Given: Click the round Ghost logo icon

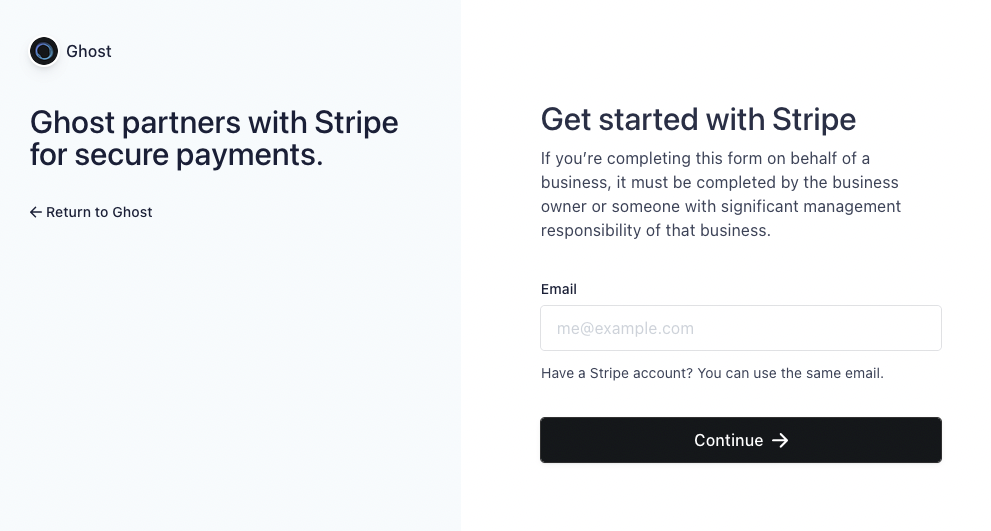Looking at the screenshot, I should 44,51.
